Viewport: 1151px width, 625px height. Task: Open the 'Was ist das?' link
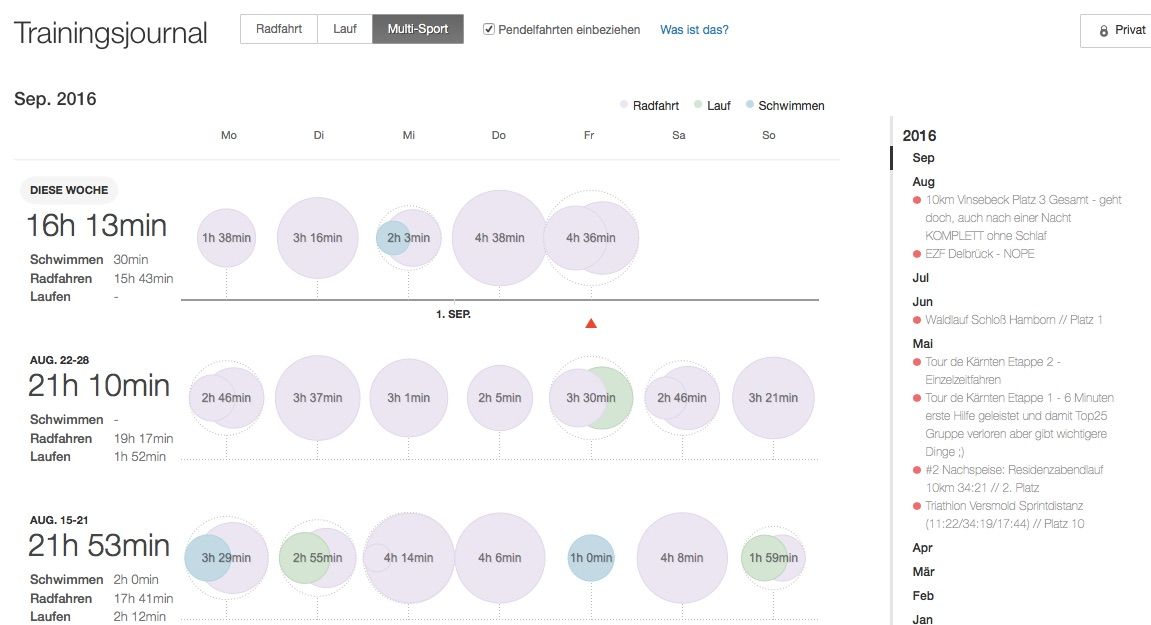(x=694, y=30)
